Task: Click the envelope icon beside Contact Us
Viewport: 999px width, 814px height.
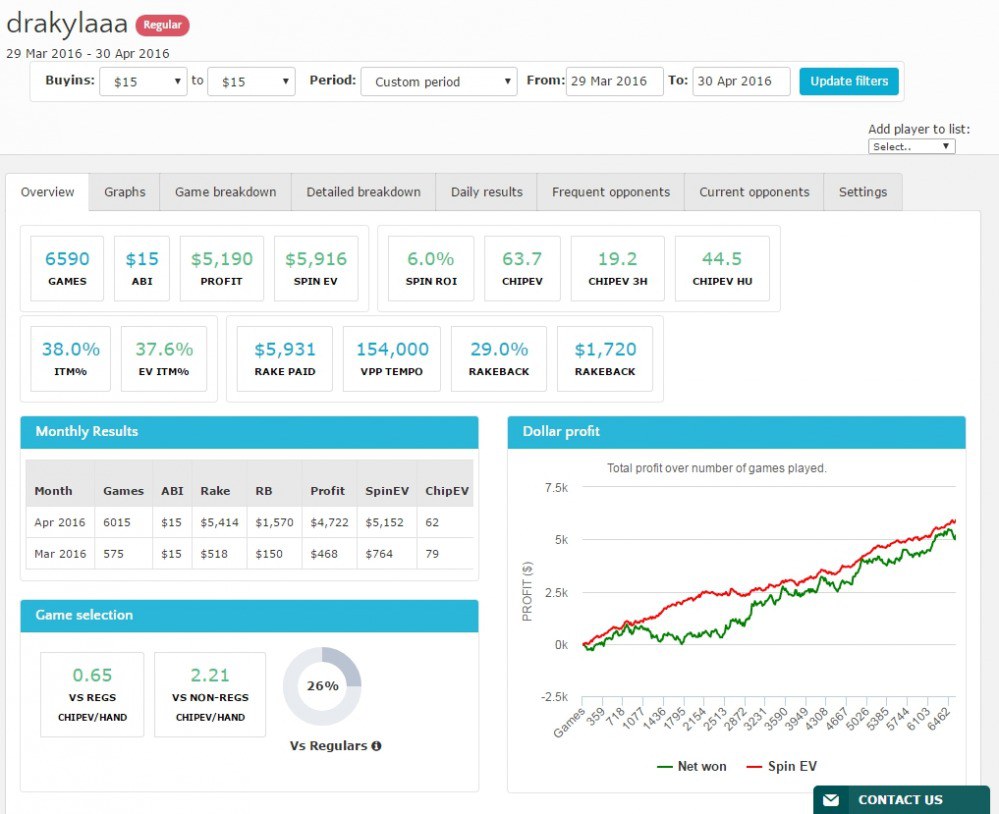Action: [x=831, y=800]
